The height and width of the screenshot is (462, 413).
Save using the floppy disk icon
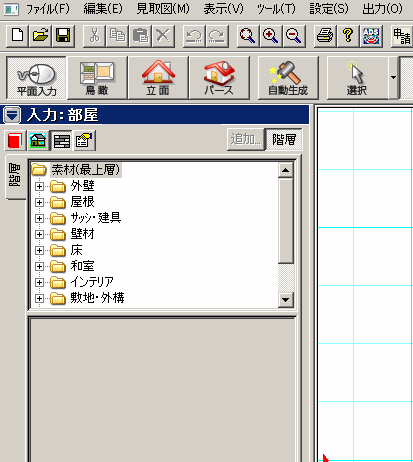63,35
